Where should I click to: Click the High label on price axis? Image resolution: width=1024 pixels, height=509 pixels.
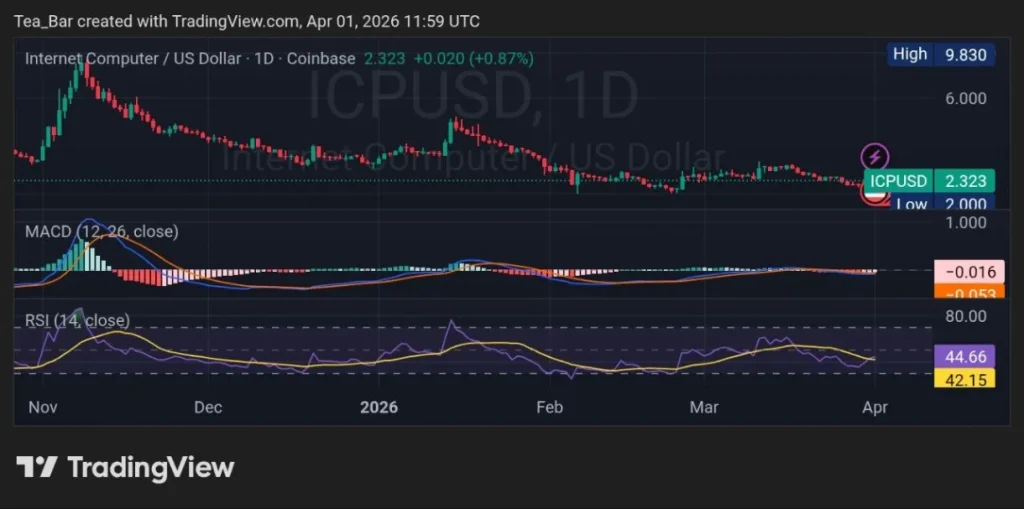909,55
